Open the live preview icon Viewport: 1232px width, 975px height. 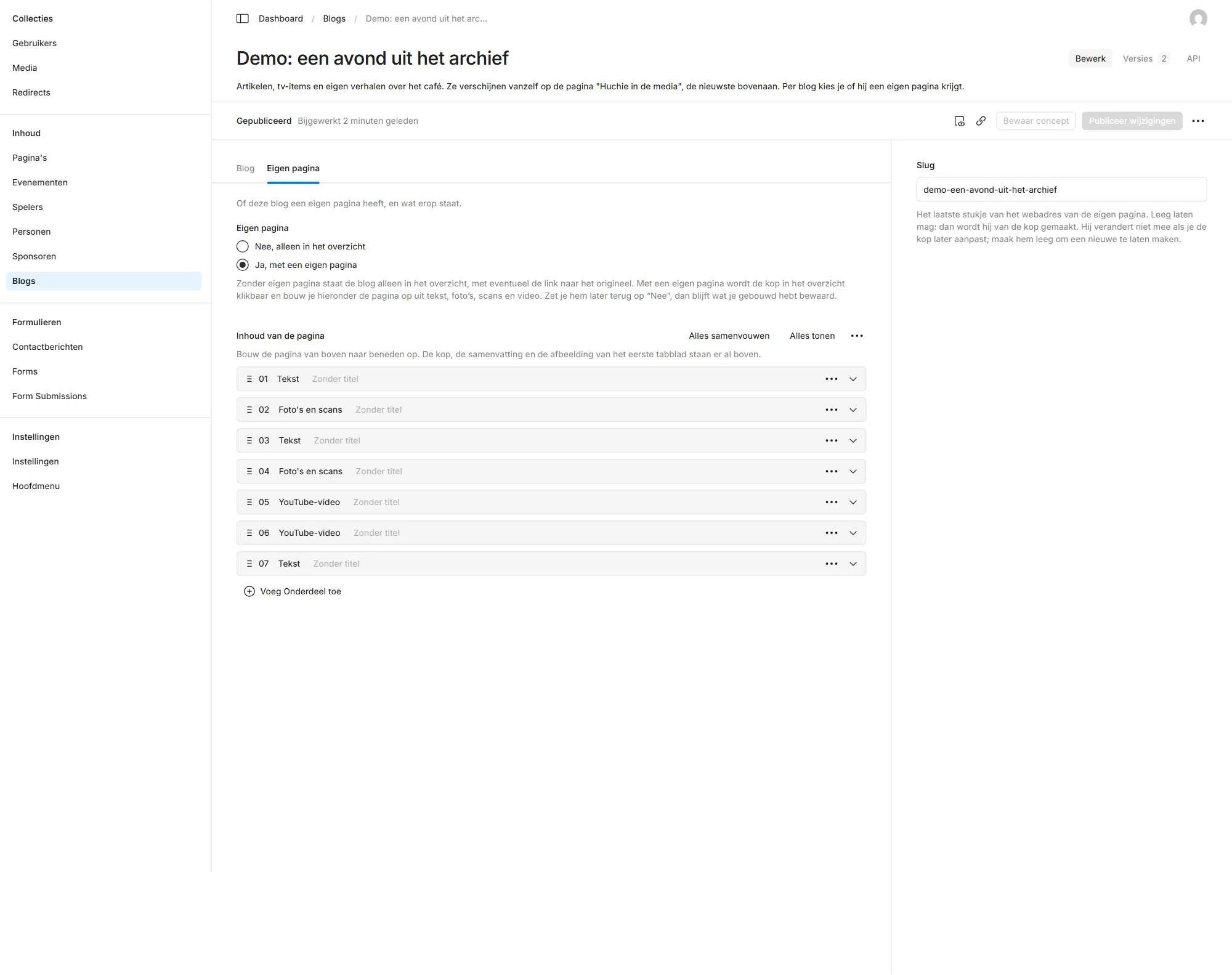point(959,121)
